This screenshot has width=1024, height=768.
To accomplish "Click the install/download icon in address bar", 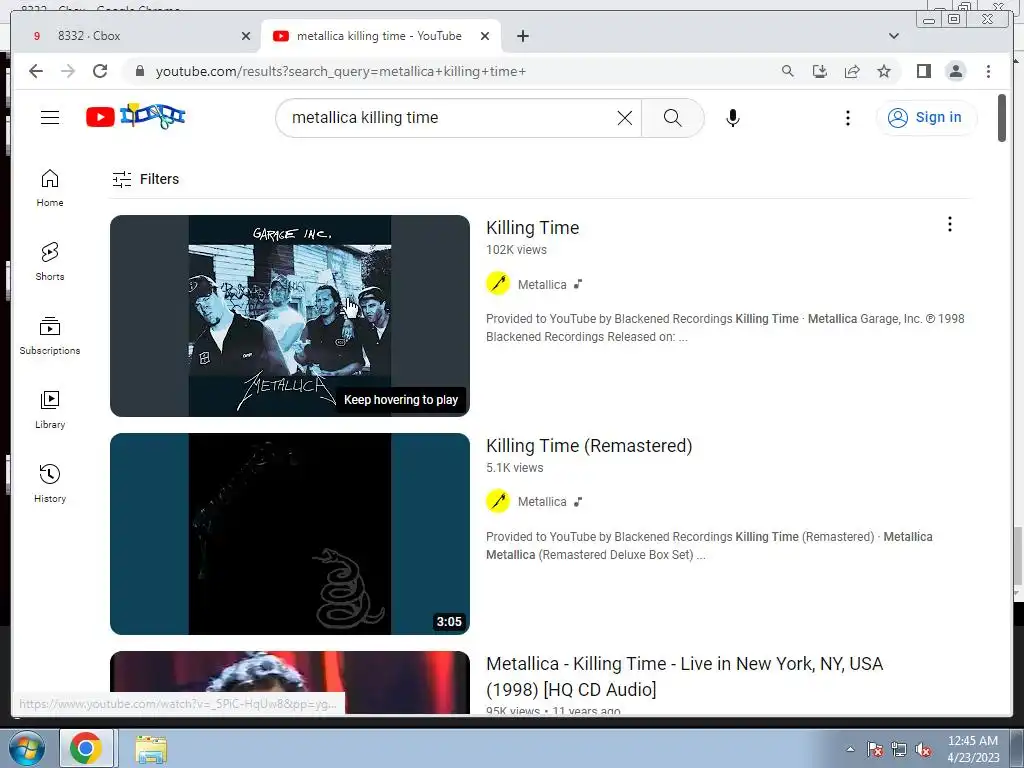I will (820, 71).
